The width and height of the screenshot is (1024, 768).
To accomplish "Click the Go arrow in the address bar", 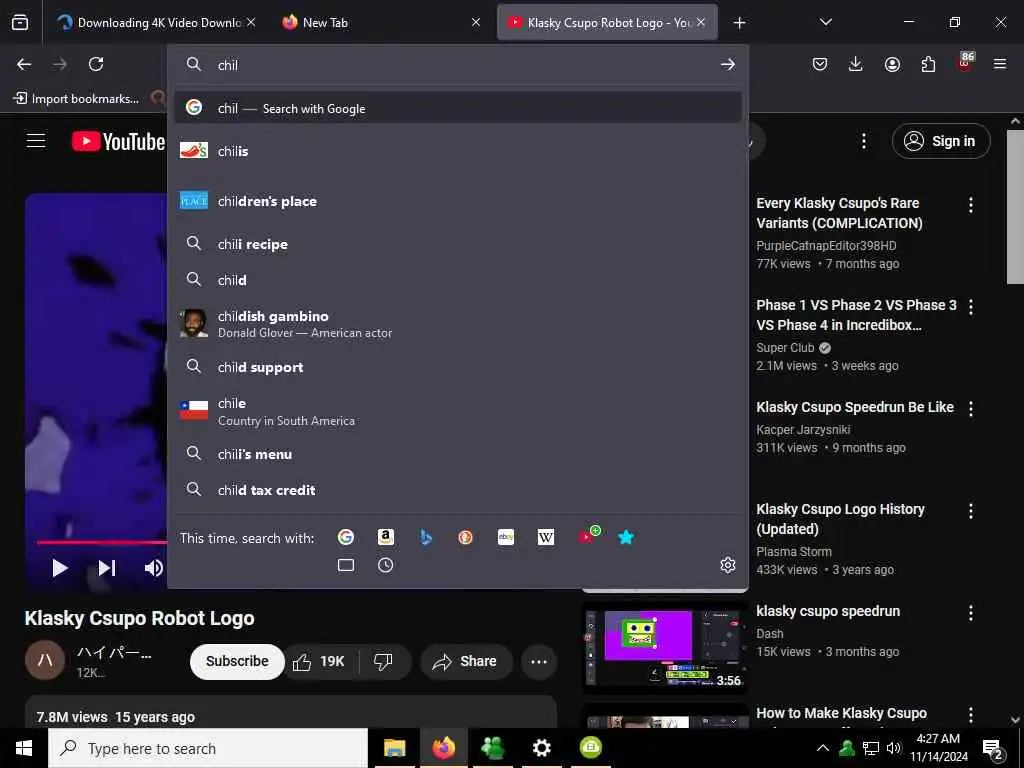I will point(728,65).
